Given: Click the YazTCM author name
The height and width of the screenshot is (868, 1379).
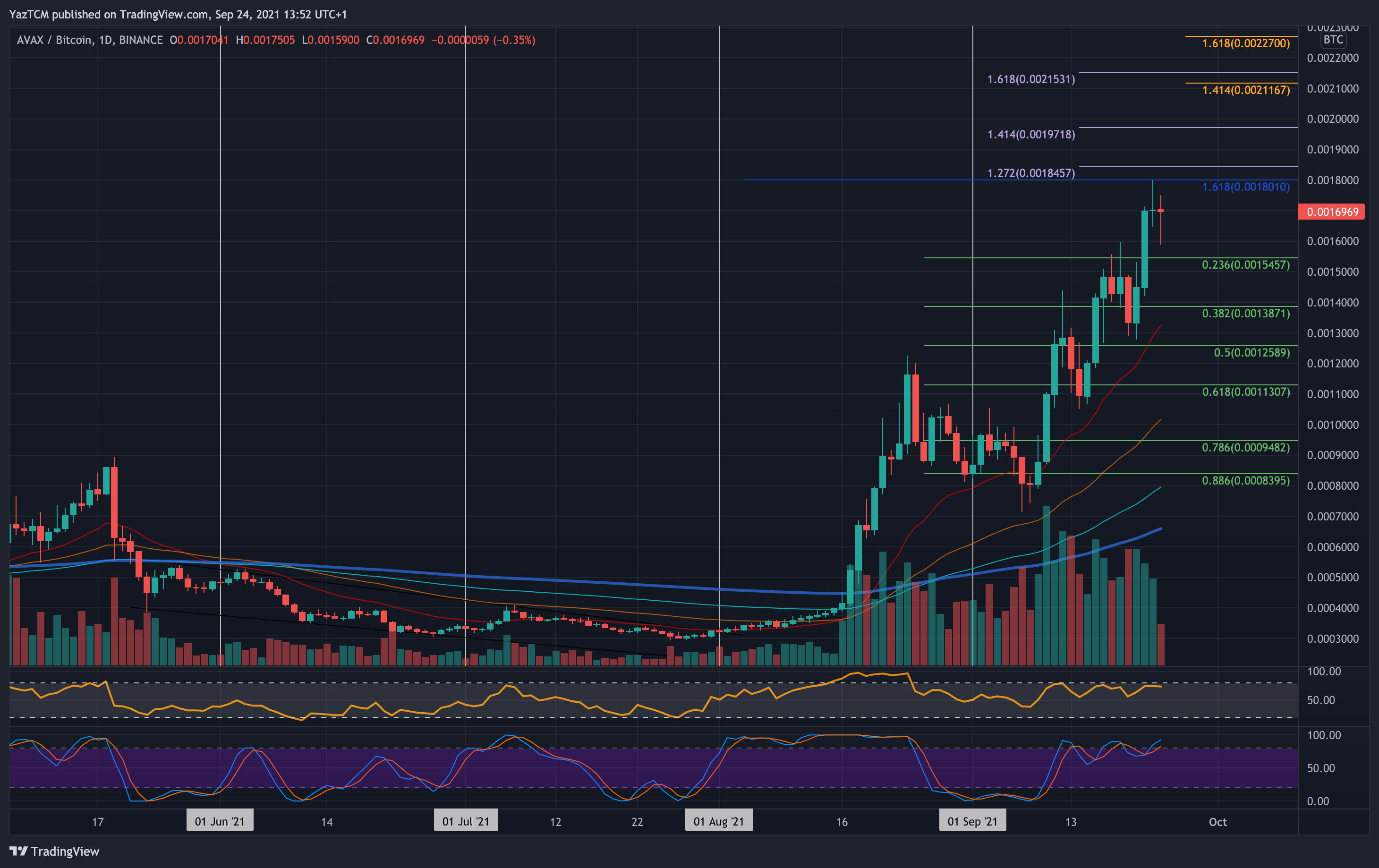Looking at the screenshot, I should pyautogui.click(x=29, y=15).
